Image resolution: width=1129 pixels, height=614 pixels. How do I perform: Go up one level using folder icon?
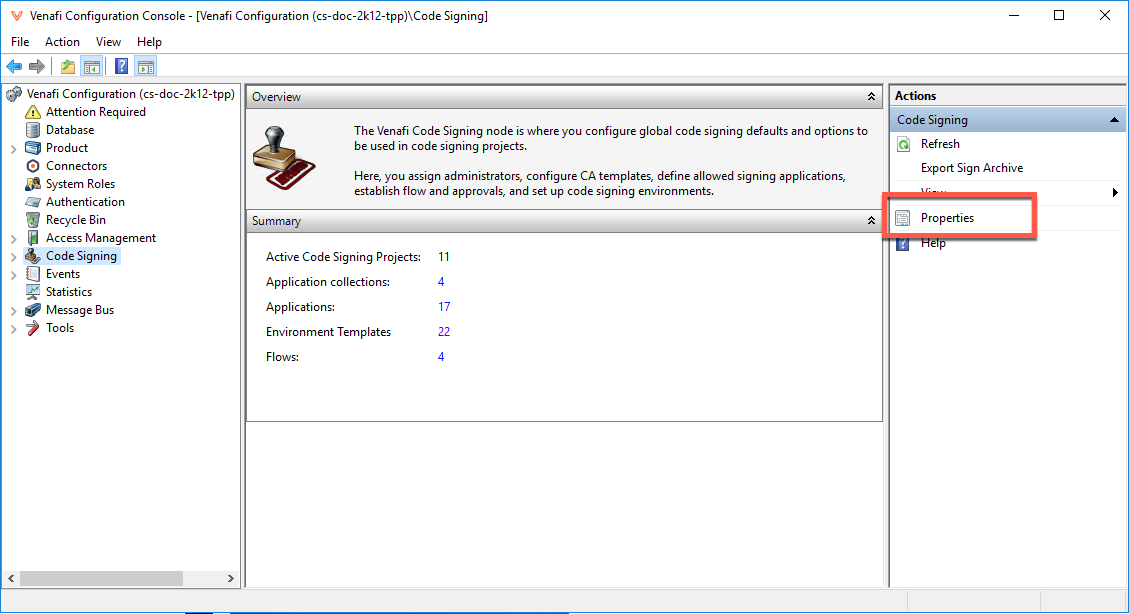pos(68,67)
